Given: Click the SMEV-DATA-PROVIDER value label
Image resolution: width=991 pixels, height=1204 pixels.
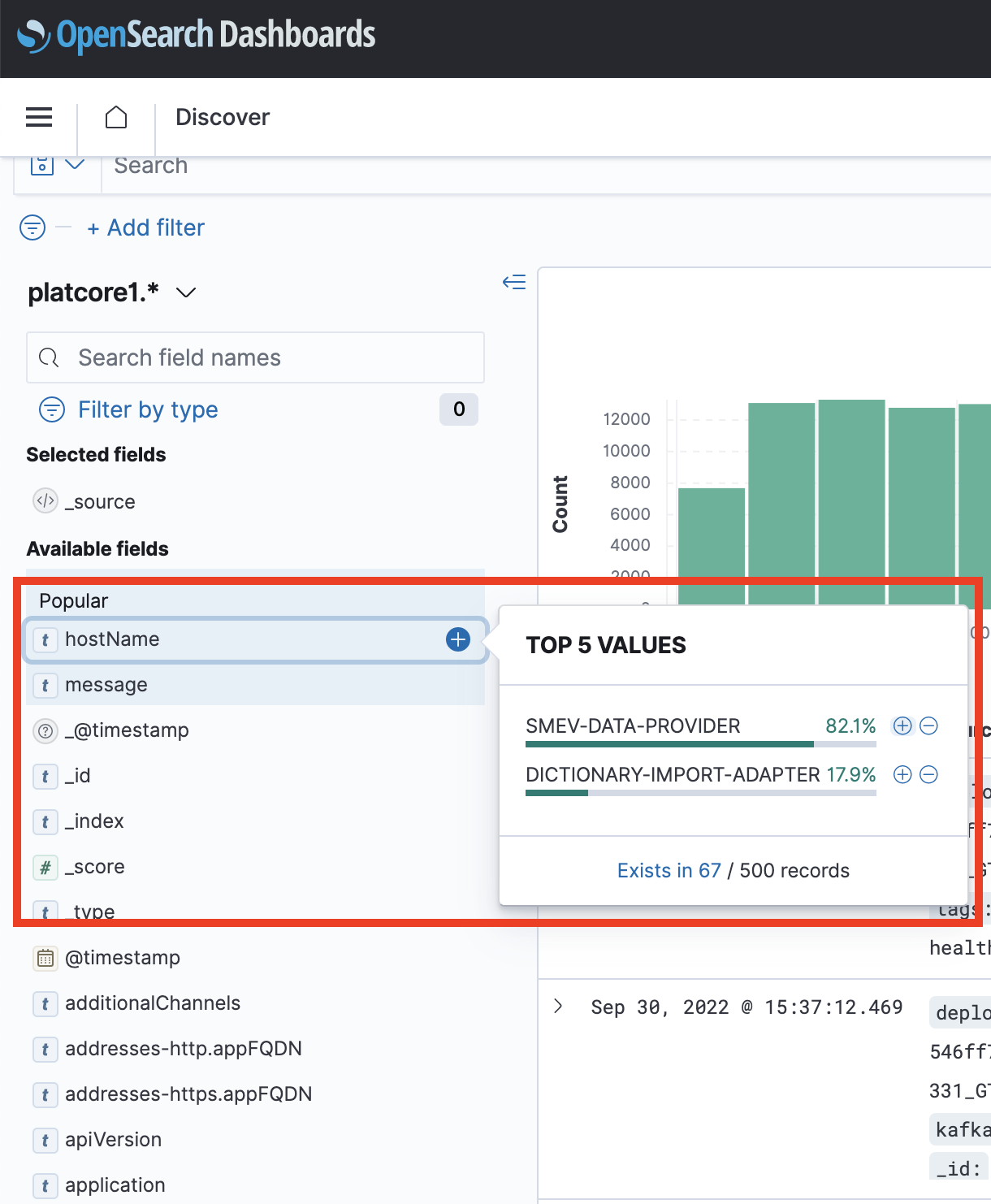Looking at the screenshot, I should (x=633, y=725).
